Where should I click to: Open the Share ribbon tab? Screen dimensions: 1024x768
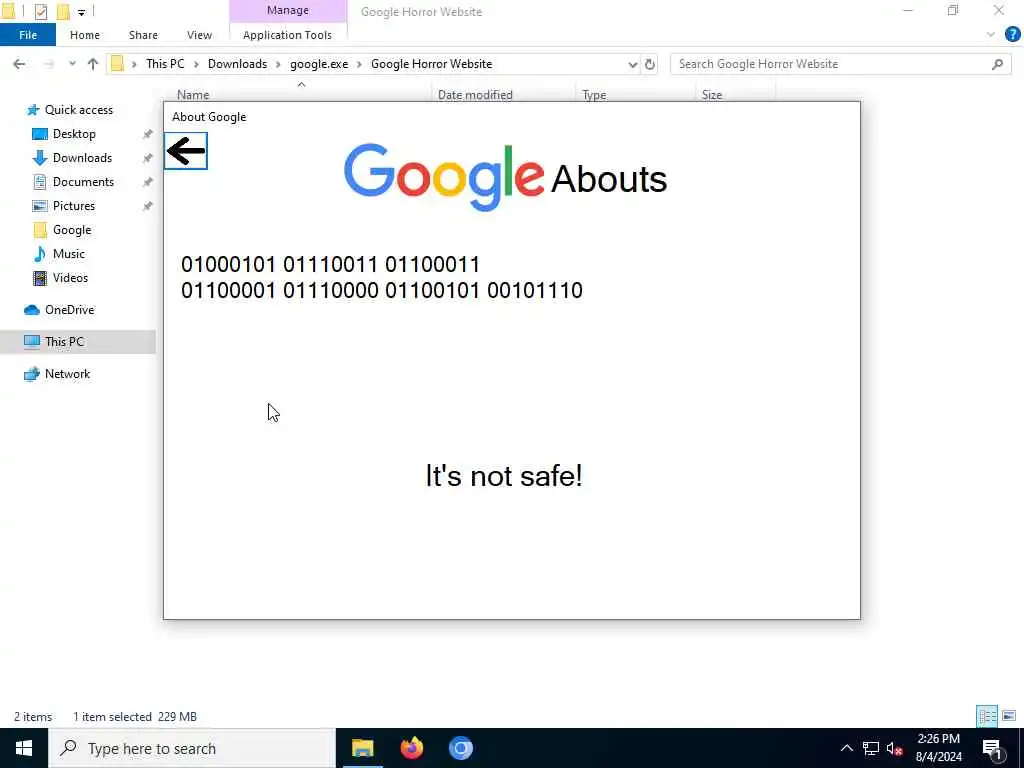point(143,35)
